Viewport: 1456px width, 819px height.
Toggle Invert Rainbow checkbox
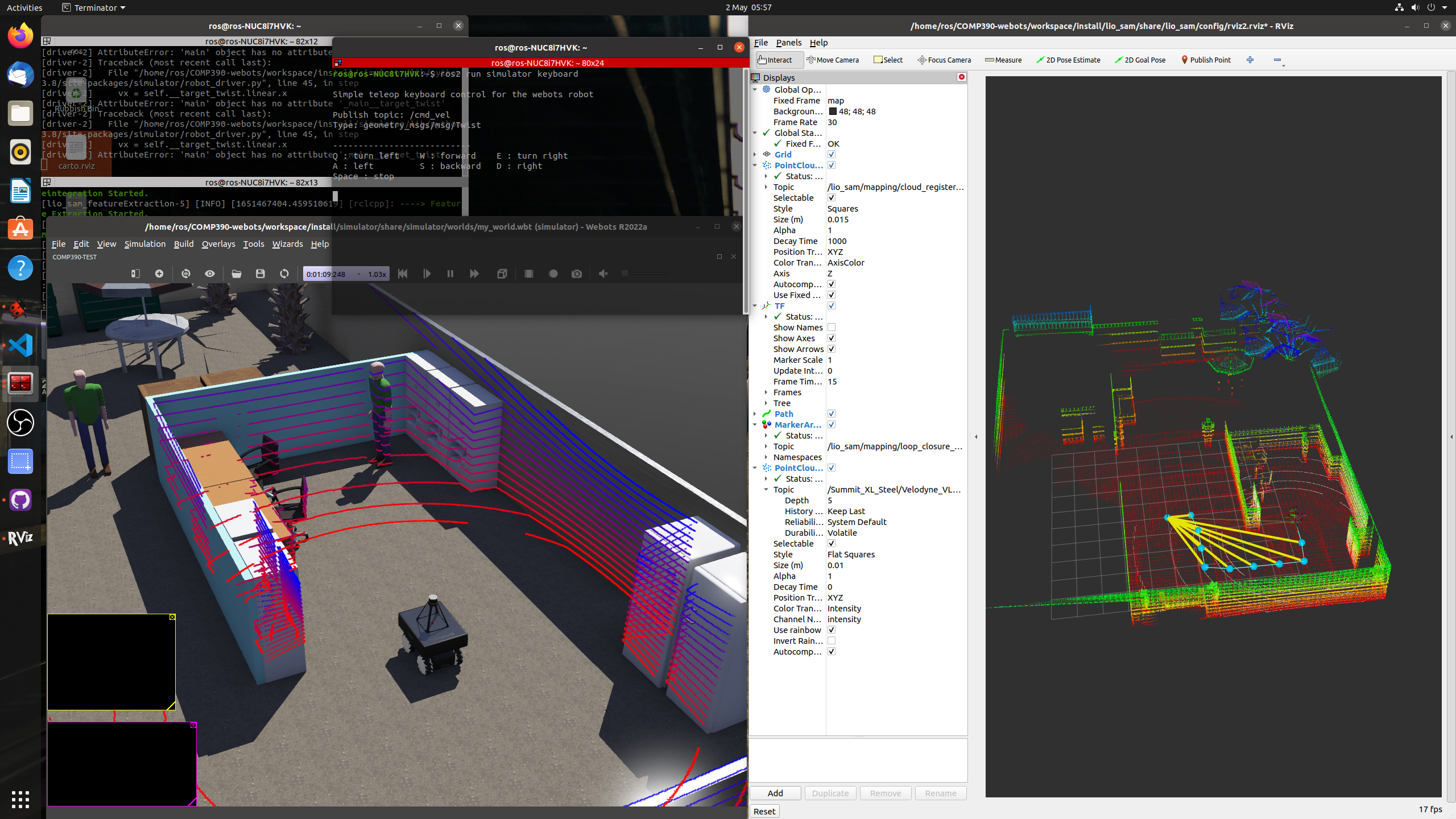832,641
